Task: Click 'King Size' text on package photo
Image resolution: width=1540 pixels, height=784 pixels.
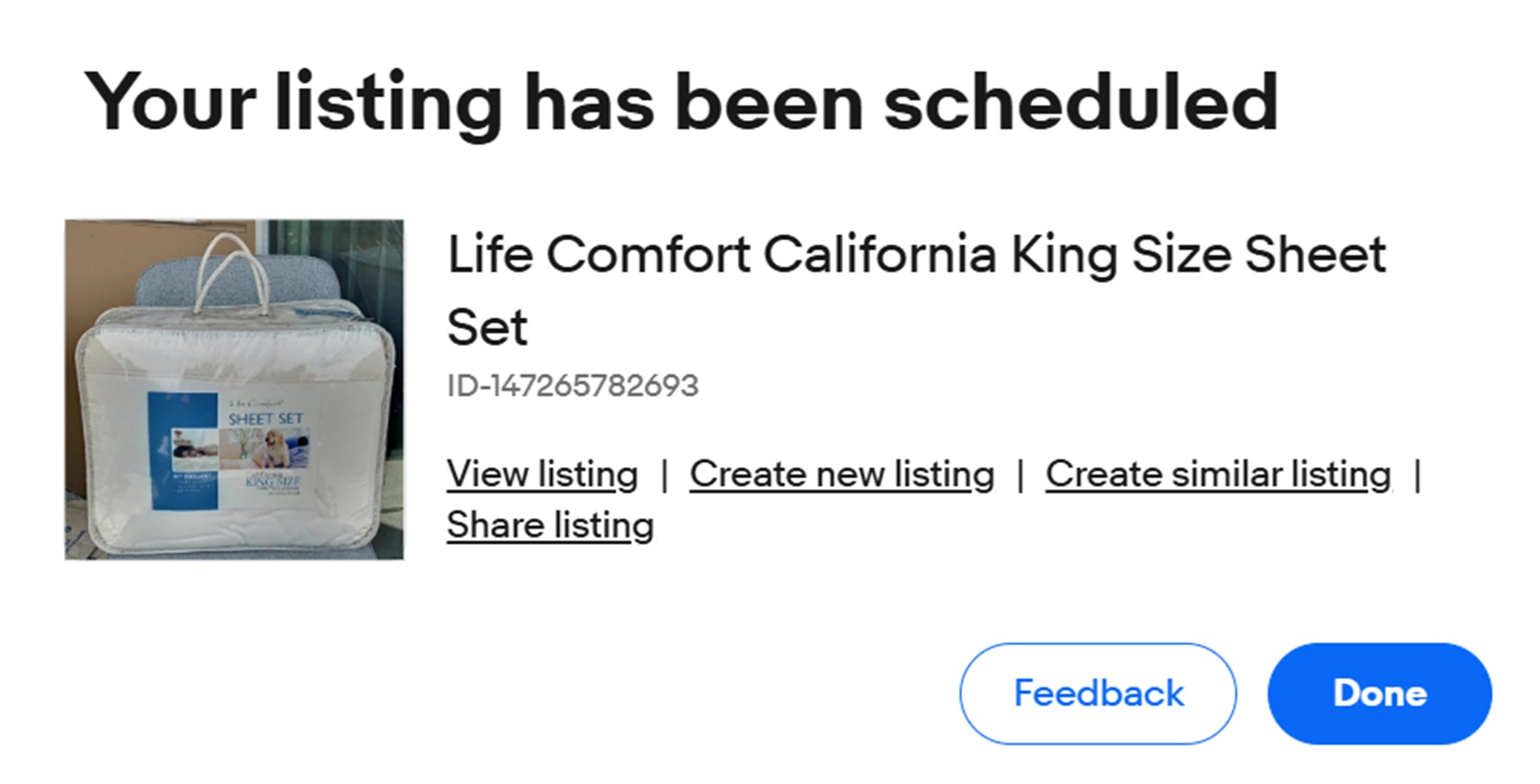Action: point(273,482)
